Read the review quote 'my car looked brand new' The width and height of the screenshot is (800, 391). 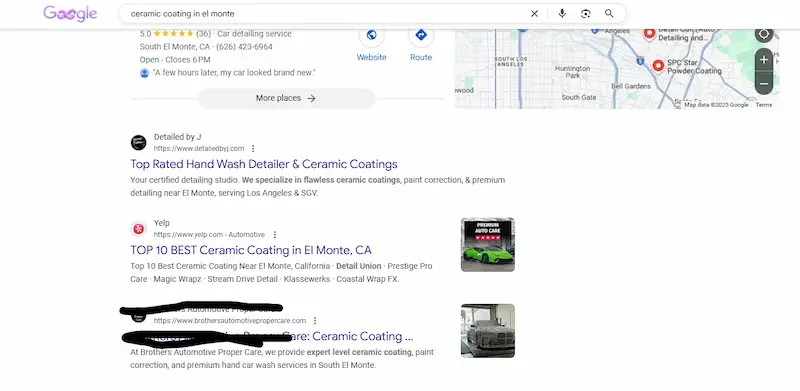[234, 72]
